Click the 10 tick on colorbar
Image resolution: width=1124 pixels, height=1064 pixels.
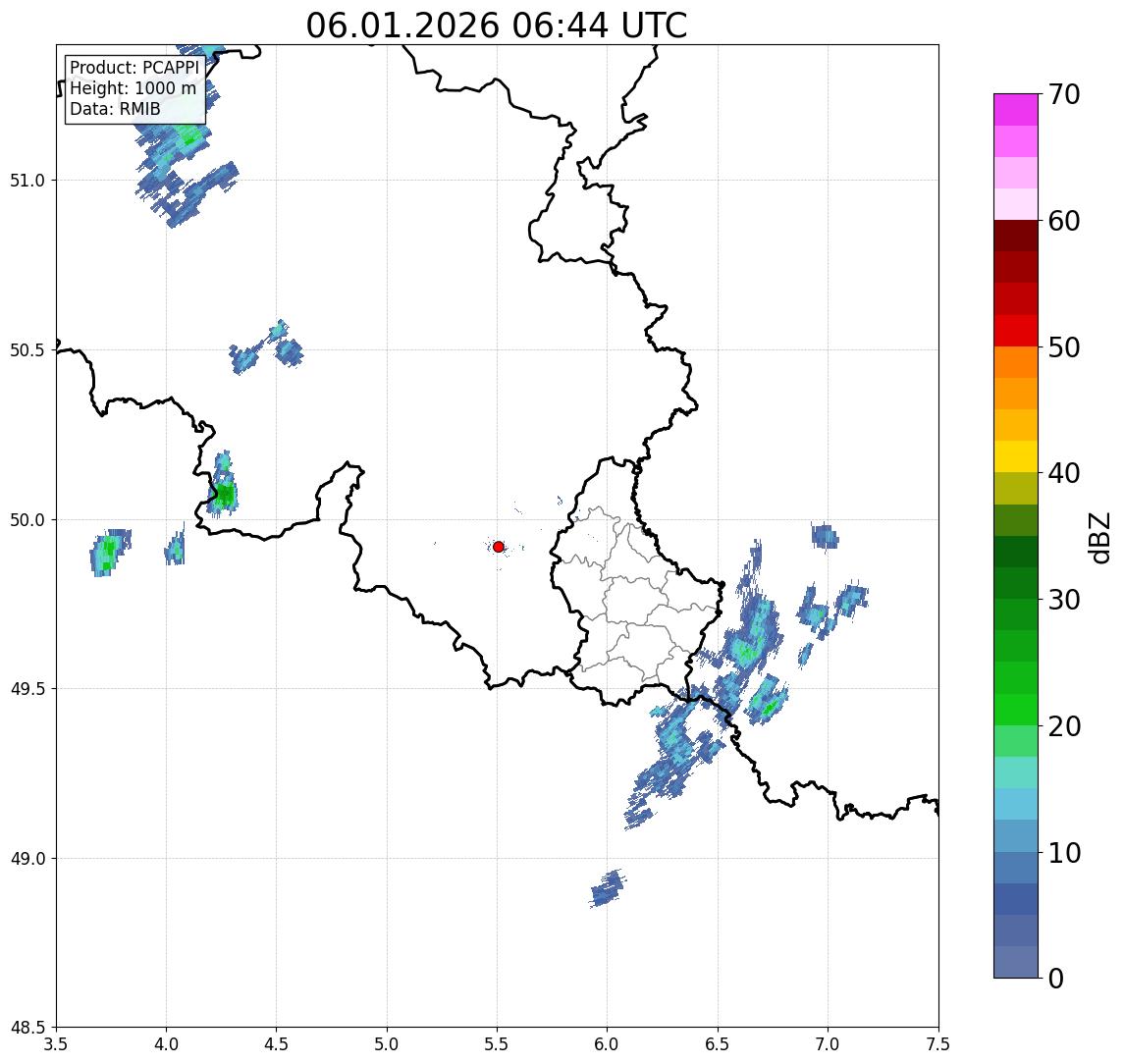1064,853
